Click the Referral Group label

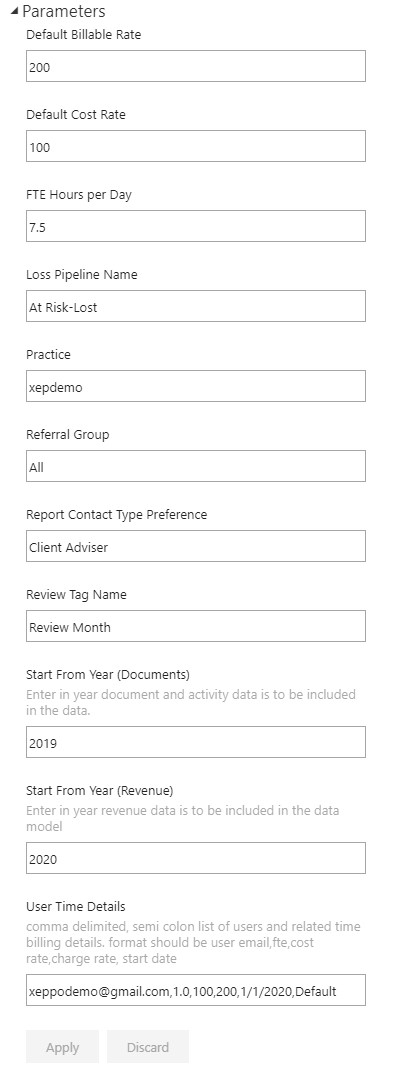click(68, 434)
